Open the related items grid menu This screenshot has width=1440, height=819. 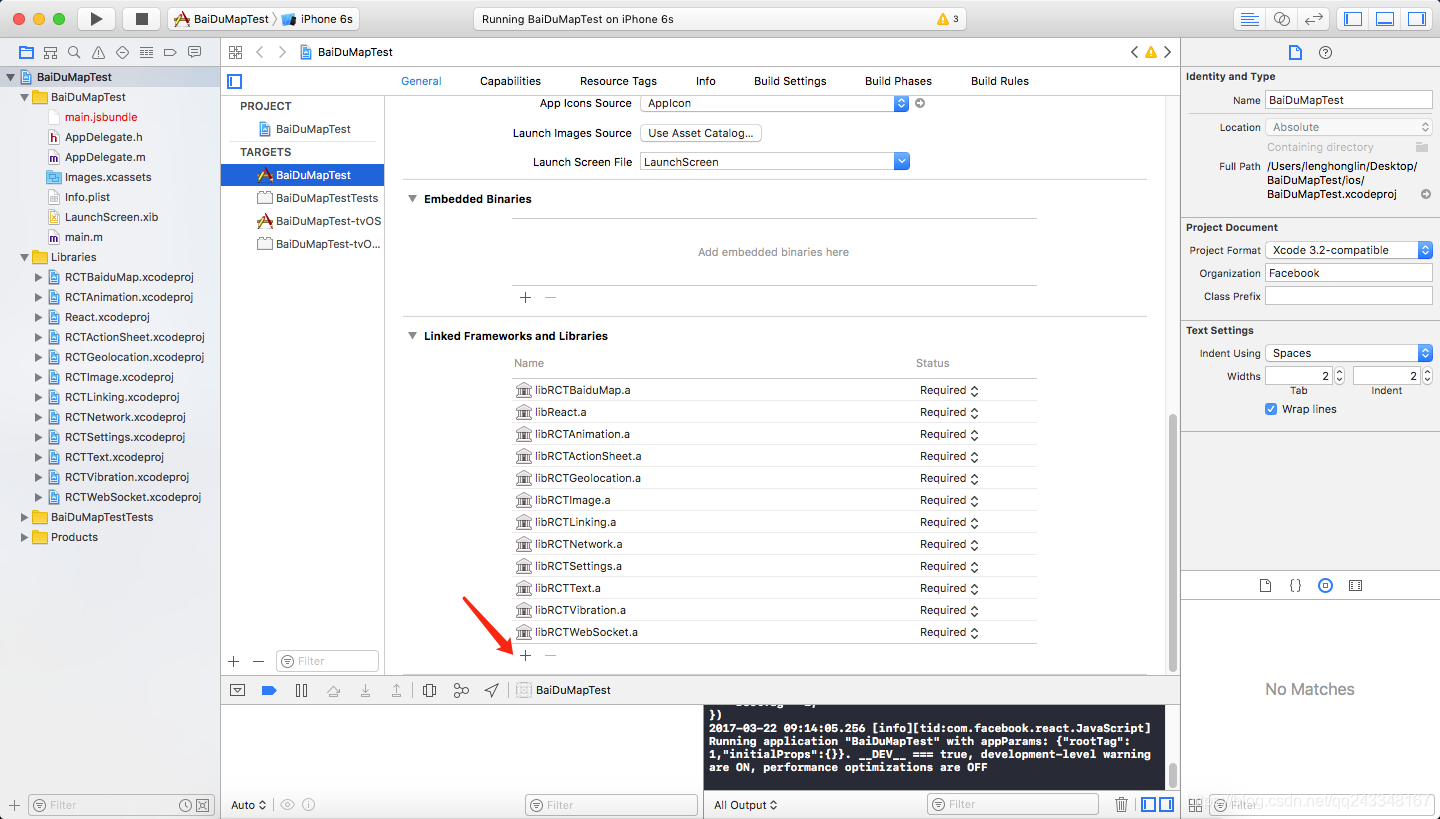point(235,52)
